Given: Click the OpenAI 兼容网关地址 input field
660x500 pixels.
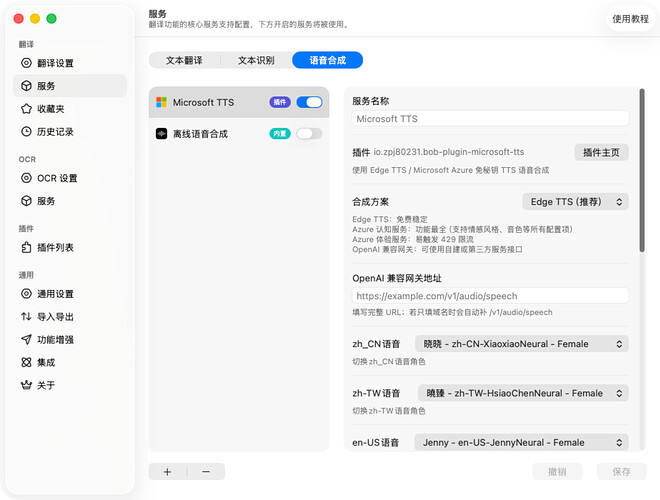Looking at the screenshot, I should pyautogui.click(x=490, y=296).
